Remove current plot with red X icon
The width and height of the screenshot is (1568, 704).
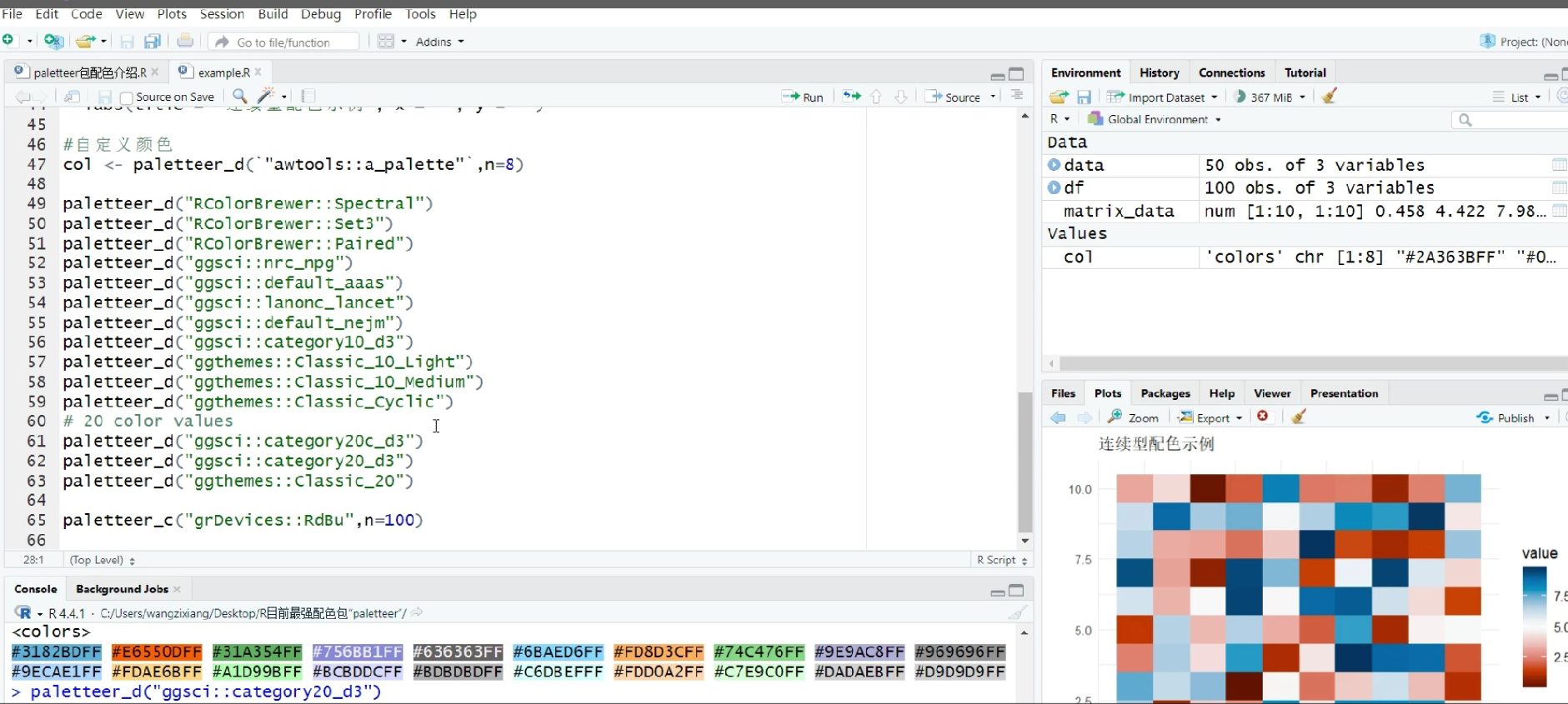click(1263, 417)
